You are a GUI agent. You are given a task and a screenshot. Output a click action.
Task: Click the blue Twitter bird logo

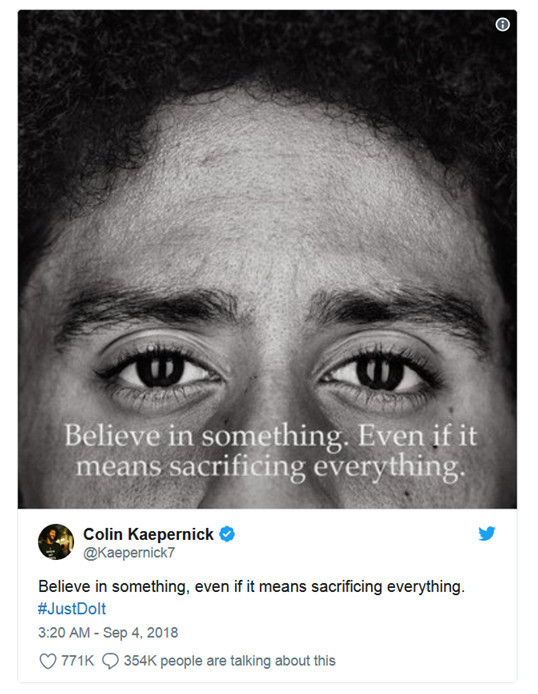(487, 533)
